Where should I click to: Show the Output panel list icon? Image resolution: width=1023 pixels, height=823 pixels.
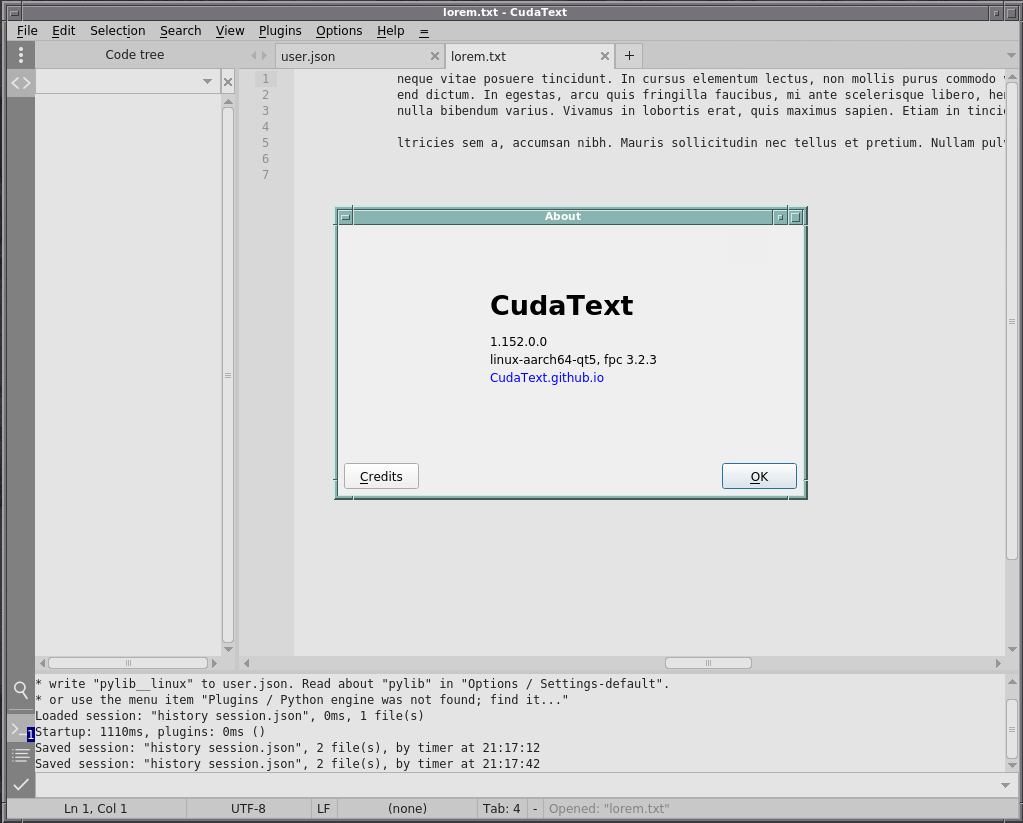pyautogui.click(x=20, y=755)
